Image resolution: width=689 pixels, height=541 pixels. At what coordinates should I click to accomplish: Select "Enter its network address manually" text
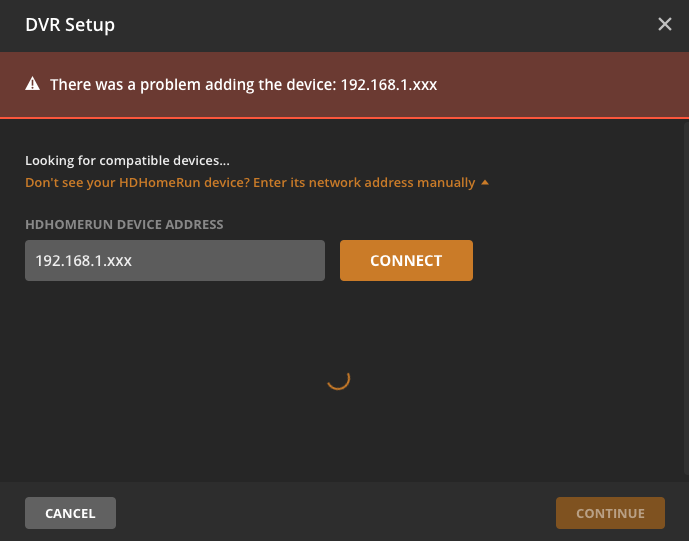(379, 183)
